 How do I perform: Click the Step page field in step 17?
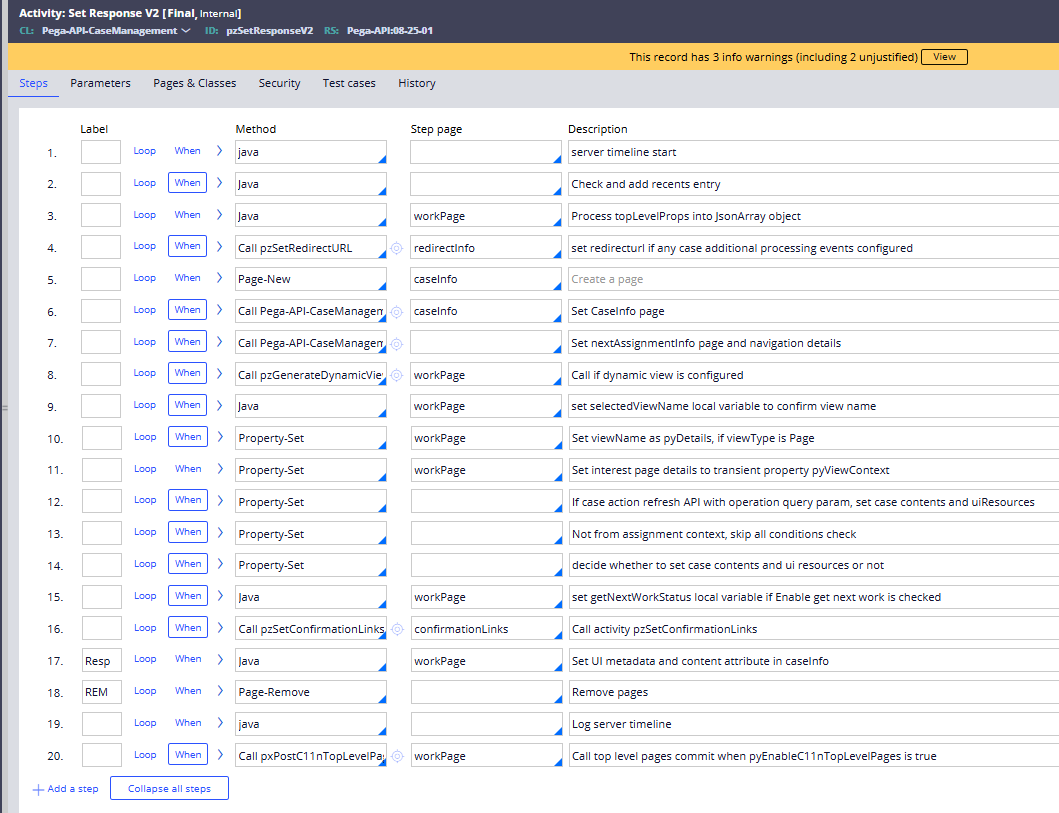click(486, 660)
